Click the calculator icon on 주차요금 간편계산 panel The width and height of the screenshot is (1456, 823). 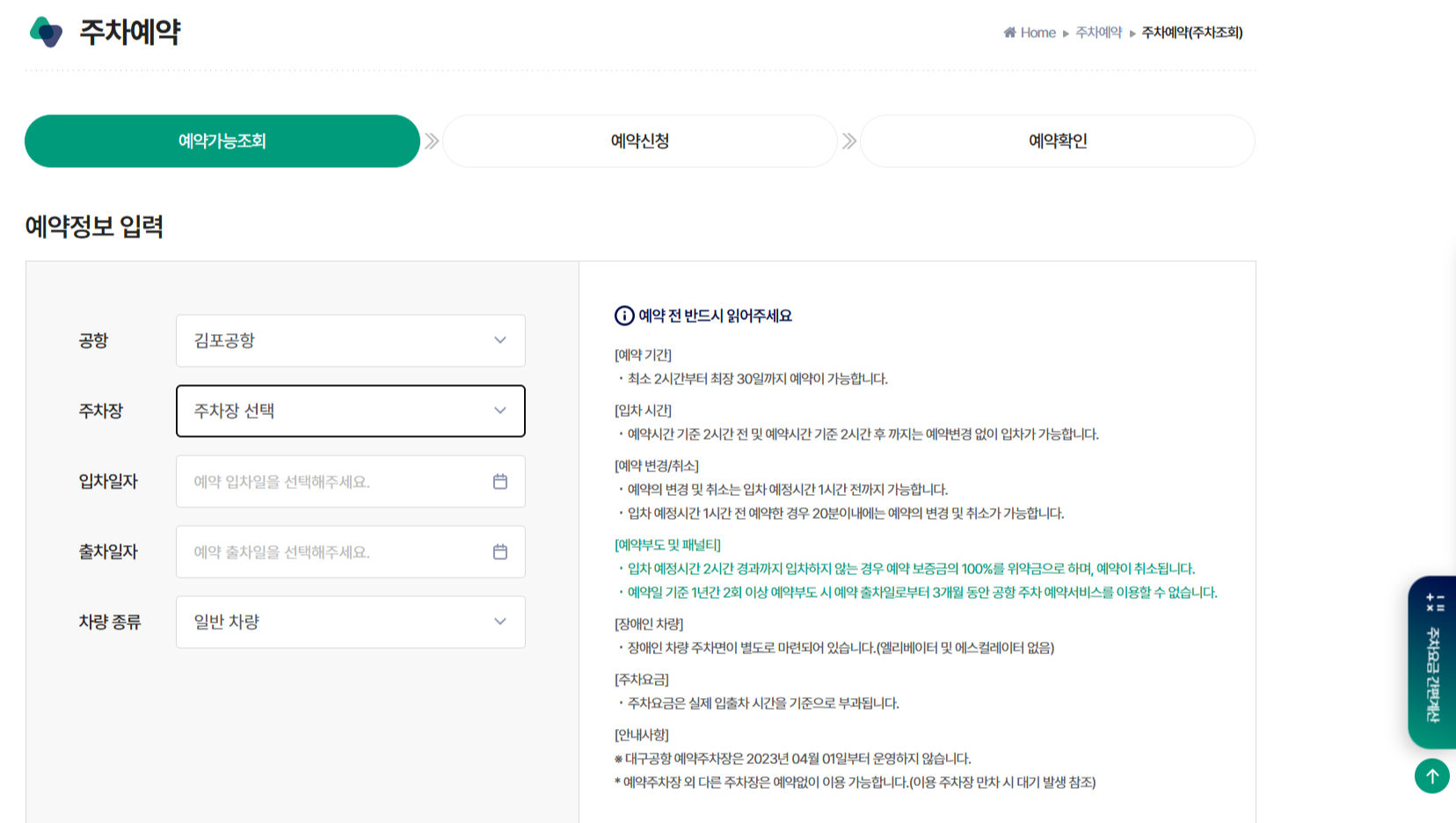pyautogui.click(x=1435, y=603)
